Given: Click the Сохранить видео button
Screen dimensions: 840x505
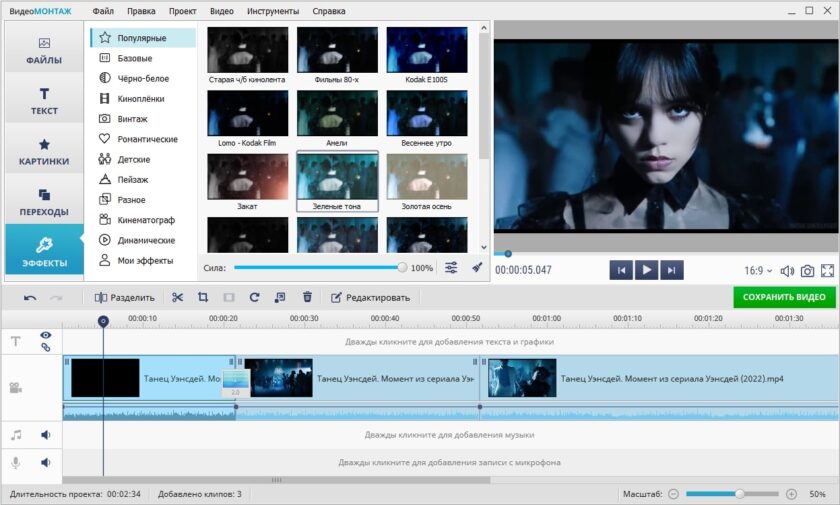Looking at the screenshot, I should (x=784, y=297).
